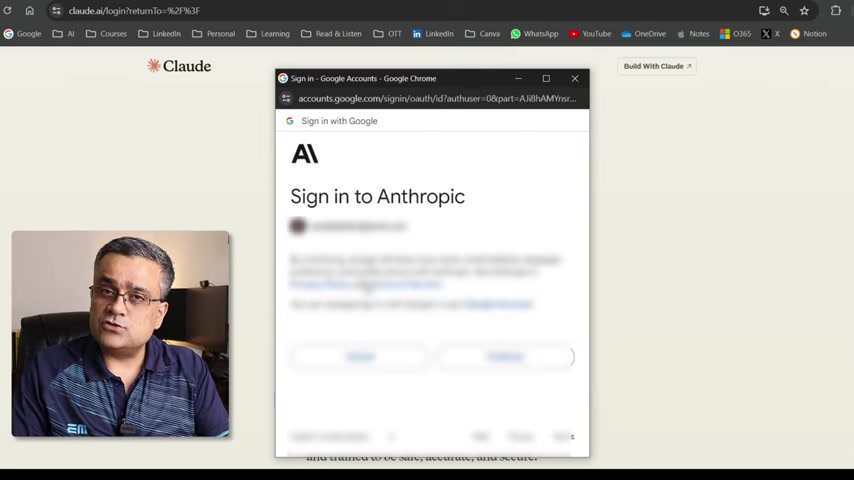Open the WhatsApp bookmark
854x480 pixels.
point(534,34)
